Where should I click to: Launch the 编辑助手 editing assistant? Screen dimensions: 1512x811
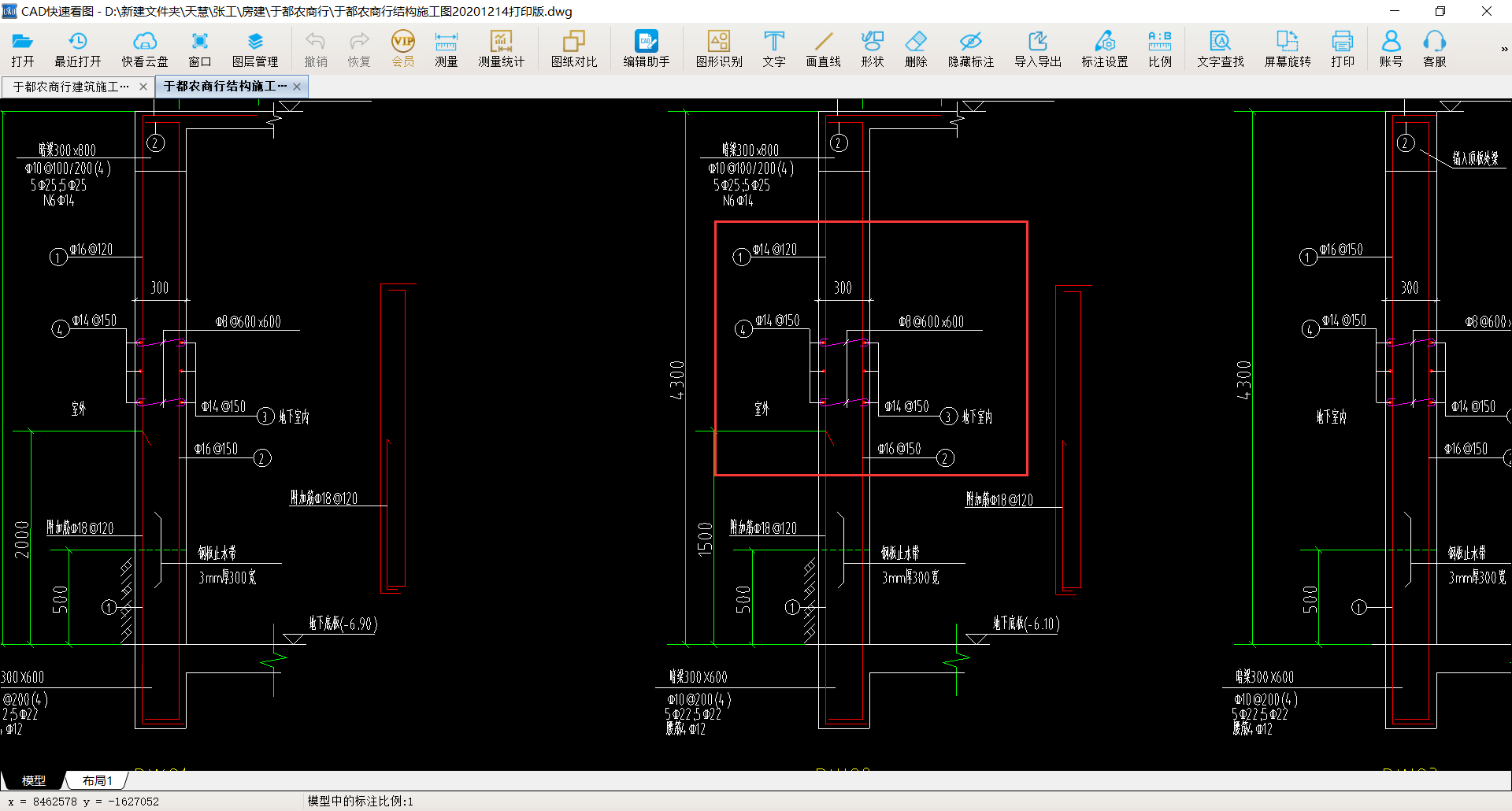647,50
